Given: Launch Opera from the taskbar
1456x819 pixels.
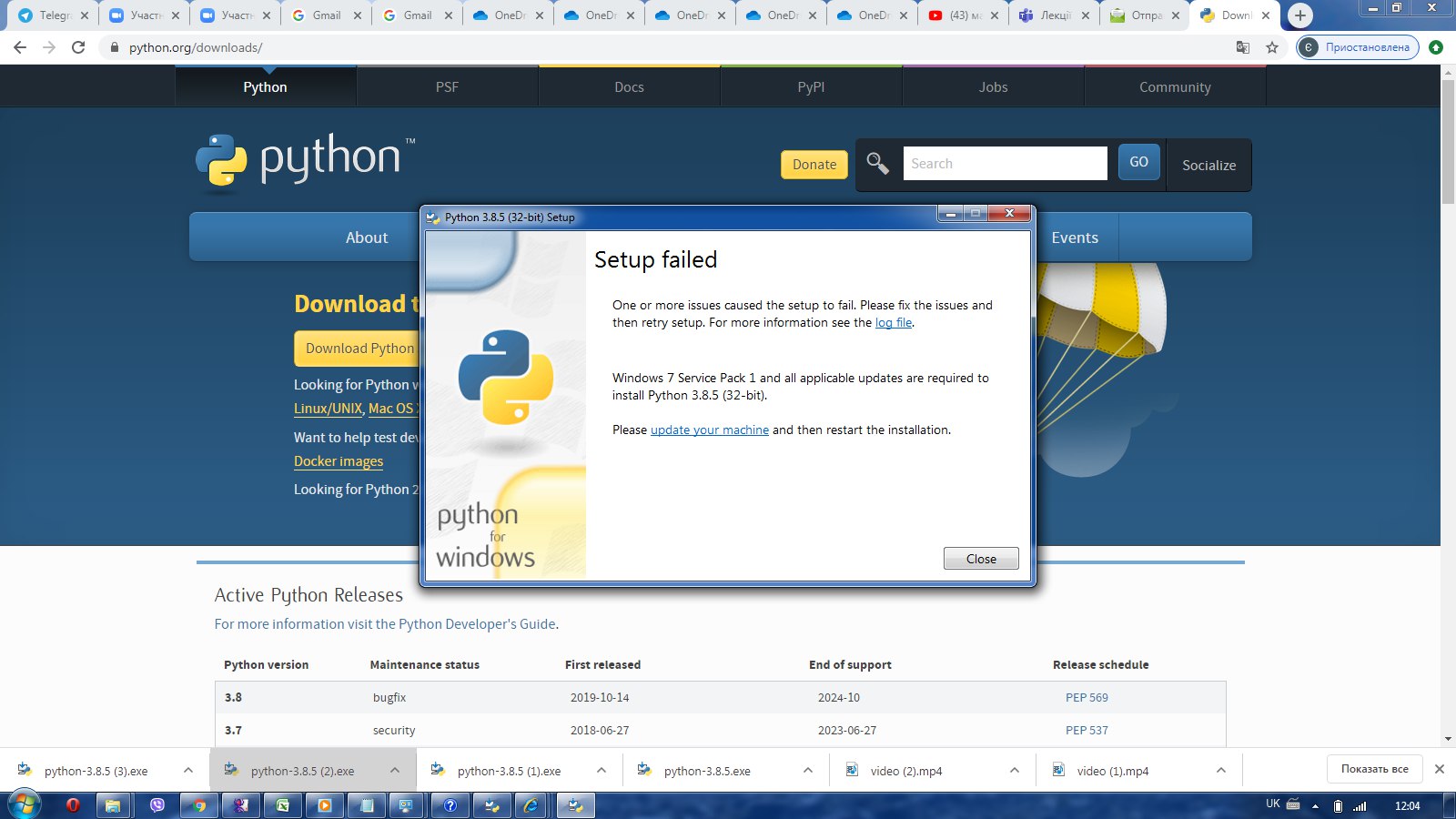Looking at the screenshot, I should click(x=73, y=805).
